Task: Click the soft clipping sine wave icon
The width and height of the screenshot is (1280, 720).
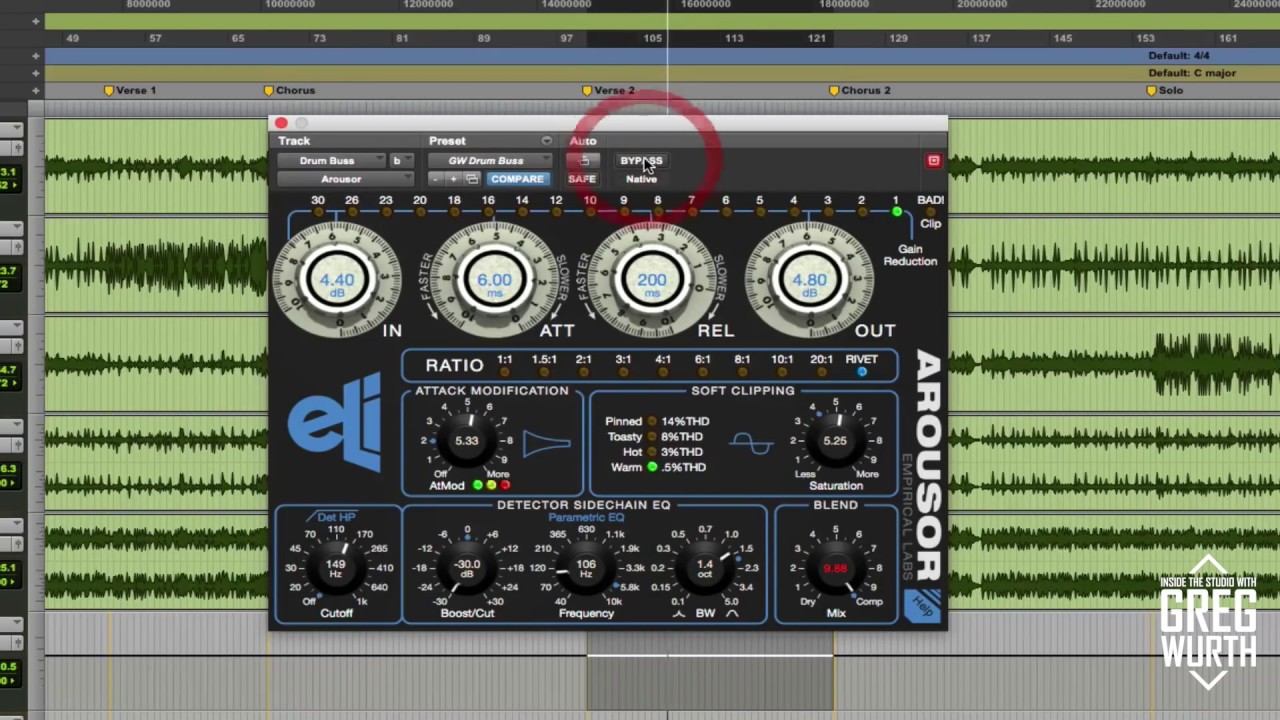Action: tap(751, 441)
